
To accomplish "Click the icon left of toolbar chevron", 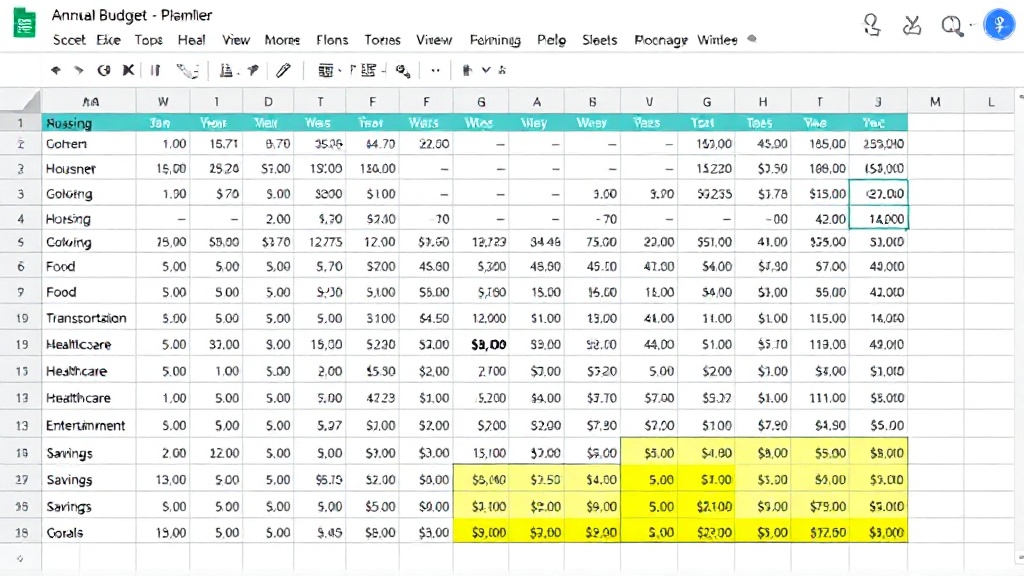I will click(x=467, y=70).
